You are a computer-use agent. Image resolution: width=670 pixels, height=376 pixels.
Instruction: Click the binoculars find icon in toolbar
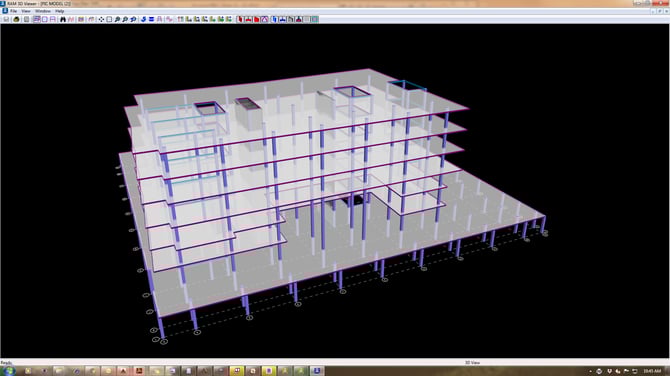coord(62,19)
